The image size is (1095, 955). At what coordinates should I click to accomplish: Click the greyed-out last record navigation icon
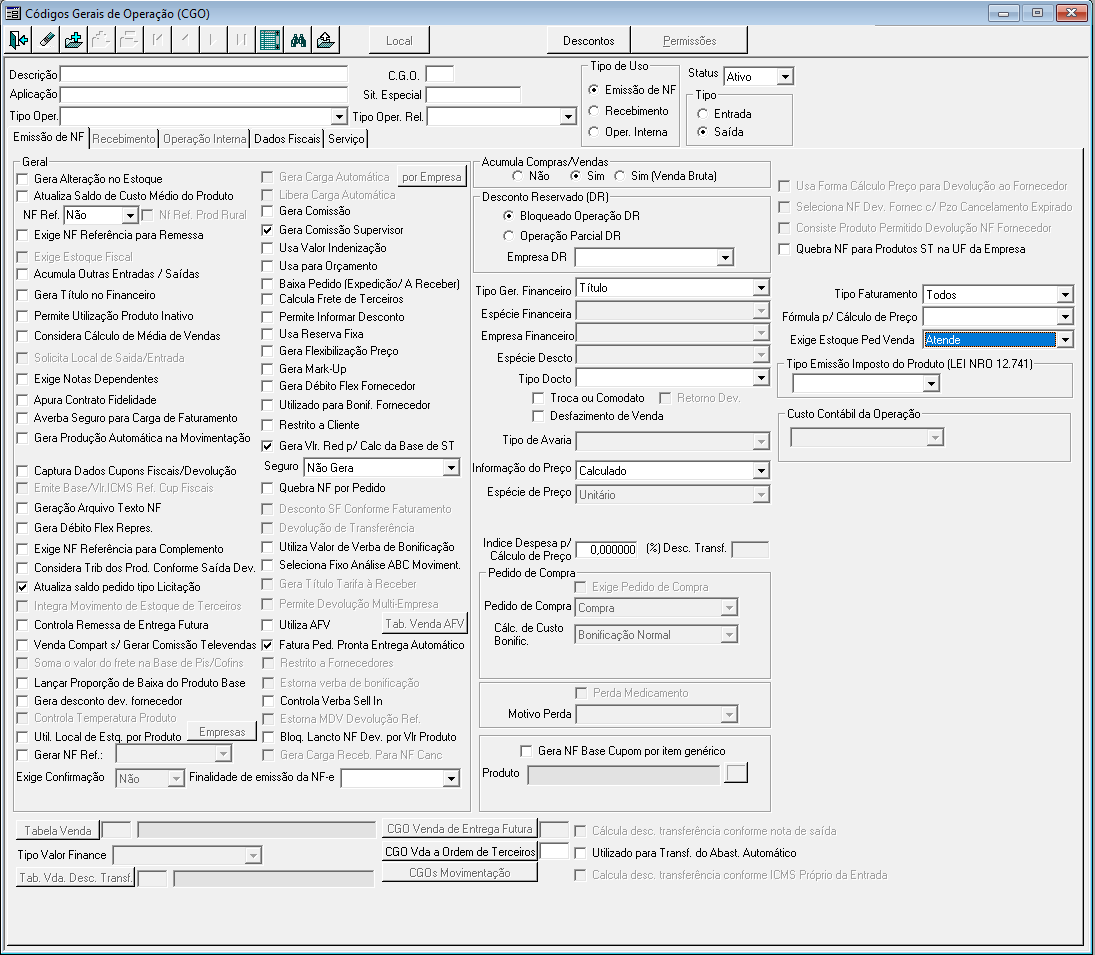click(241, 40)
